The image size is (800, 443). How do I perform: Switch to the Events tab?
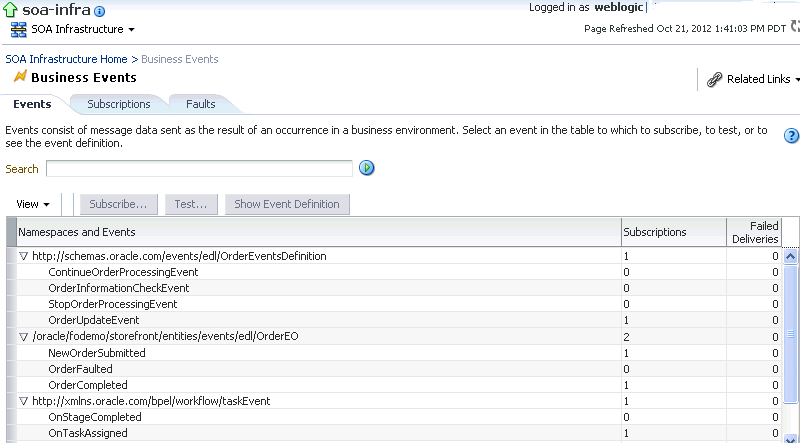(32, 104)
